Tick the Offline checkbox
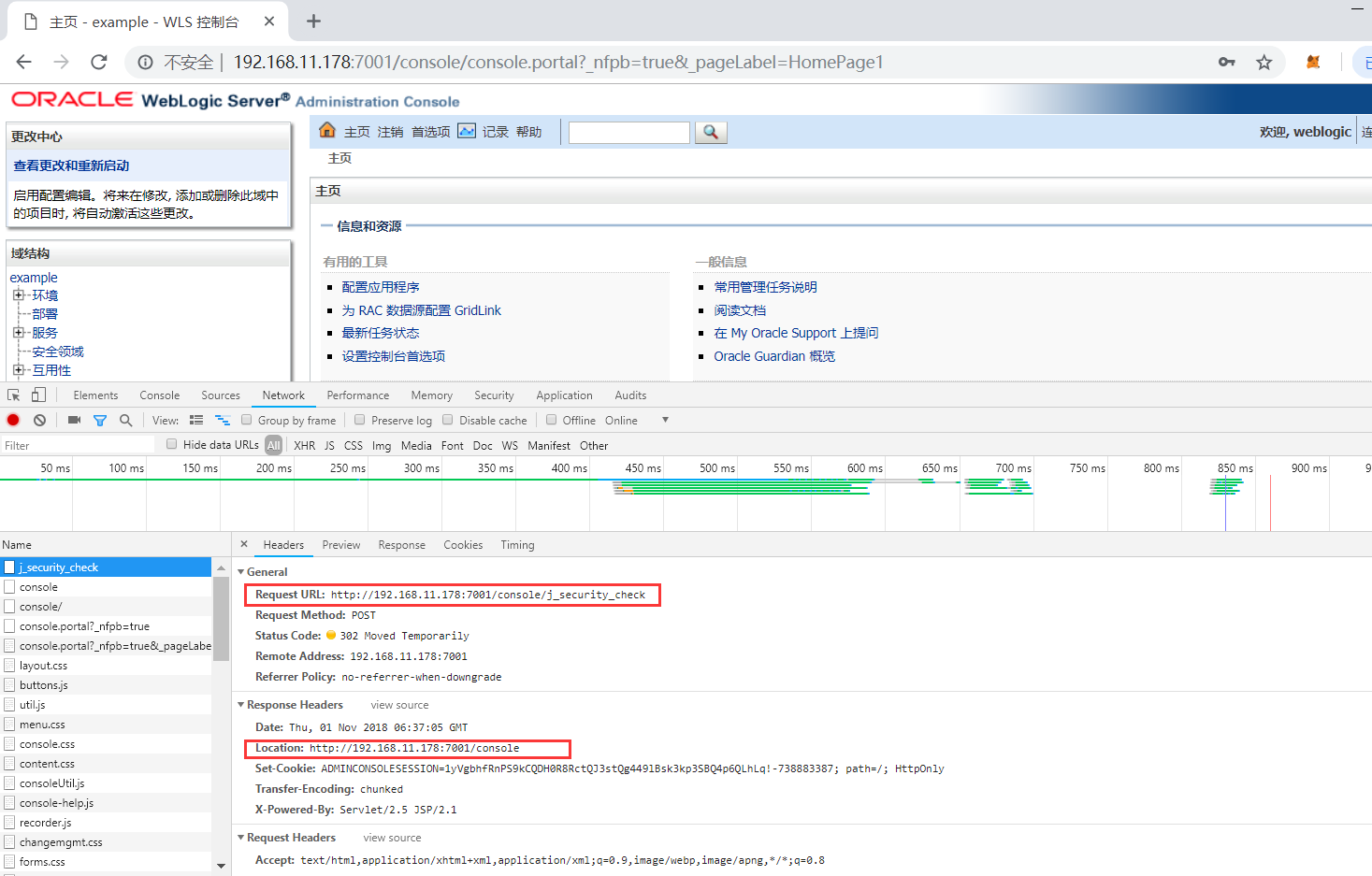Viewport: 1372px width, 876px height. click(551, 420)
